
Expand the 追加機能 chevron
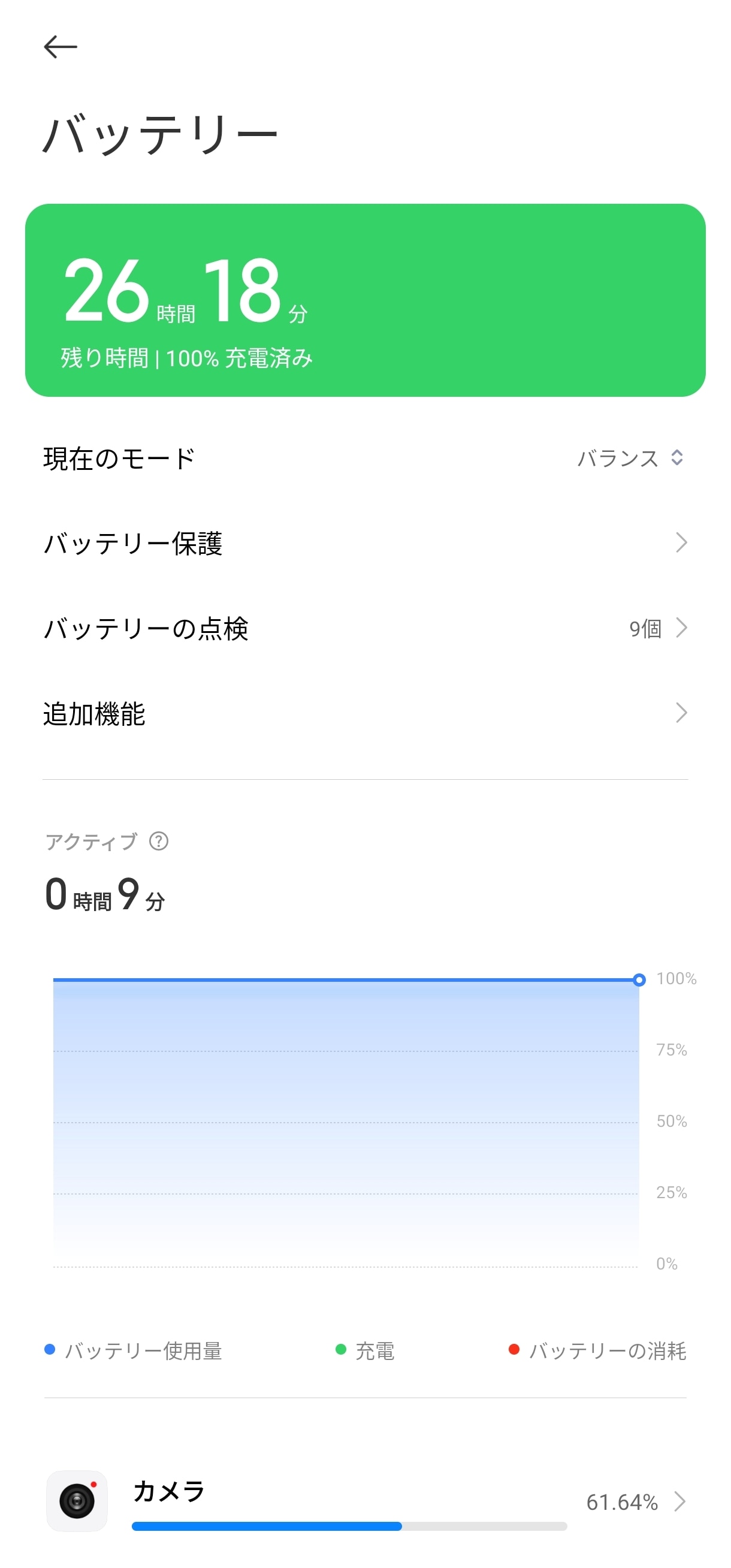pos(681,713)
